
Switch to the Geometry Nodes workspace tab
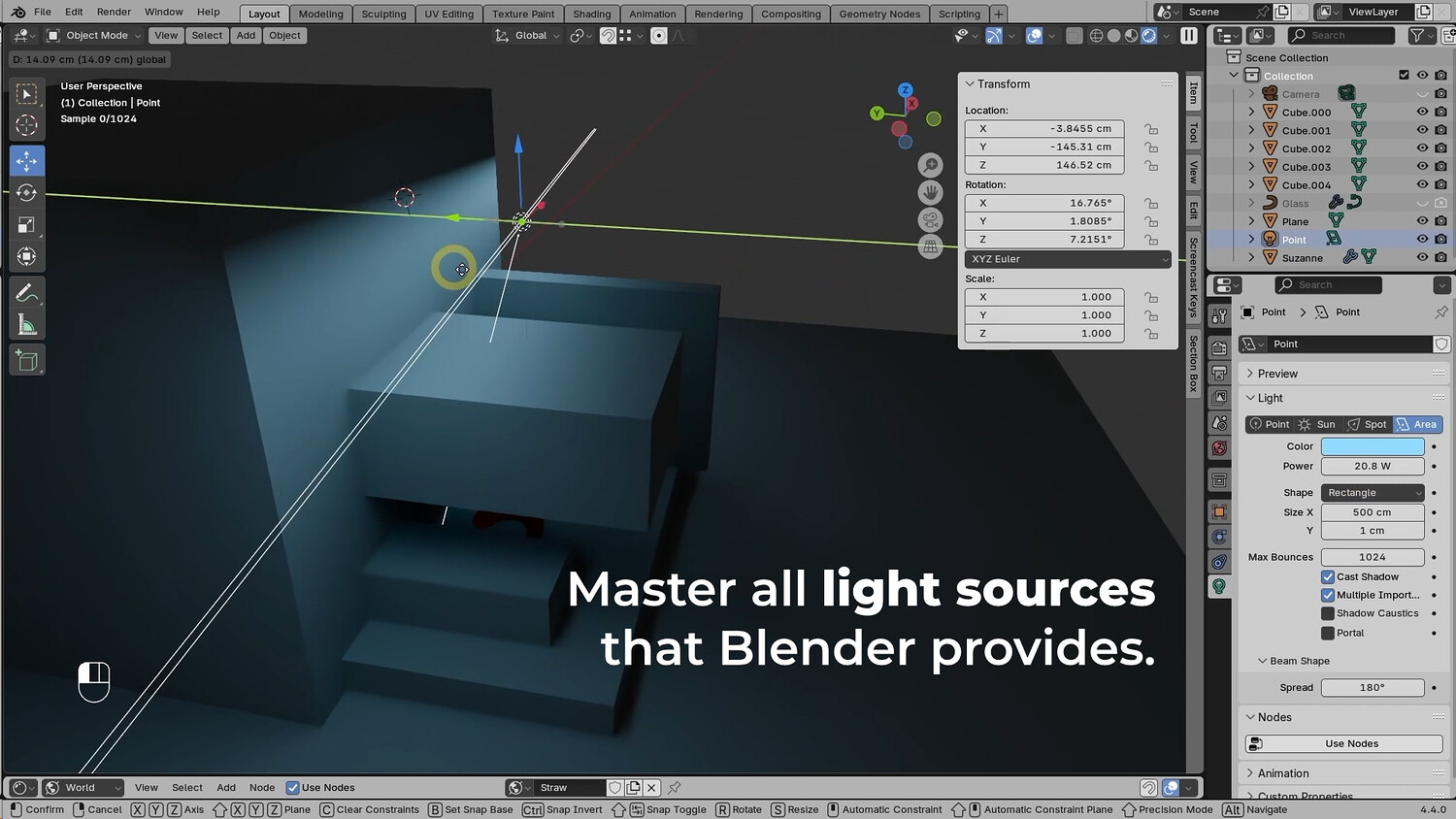pyautogui.click(x=879, y=15)
